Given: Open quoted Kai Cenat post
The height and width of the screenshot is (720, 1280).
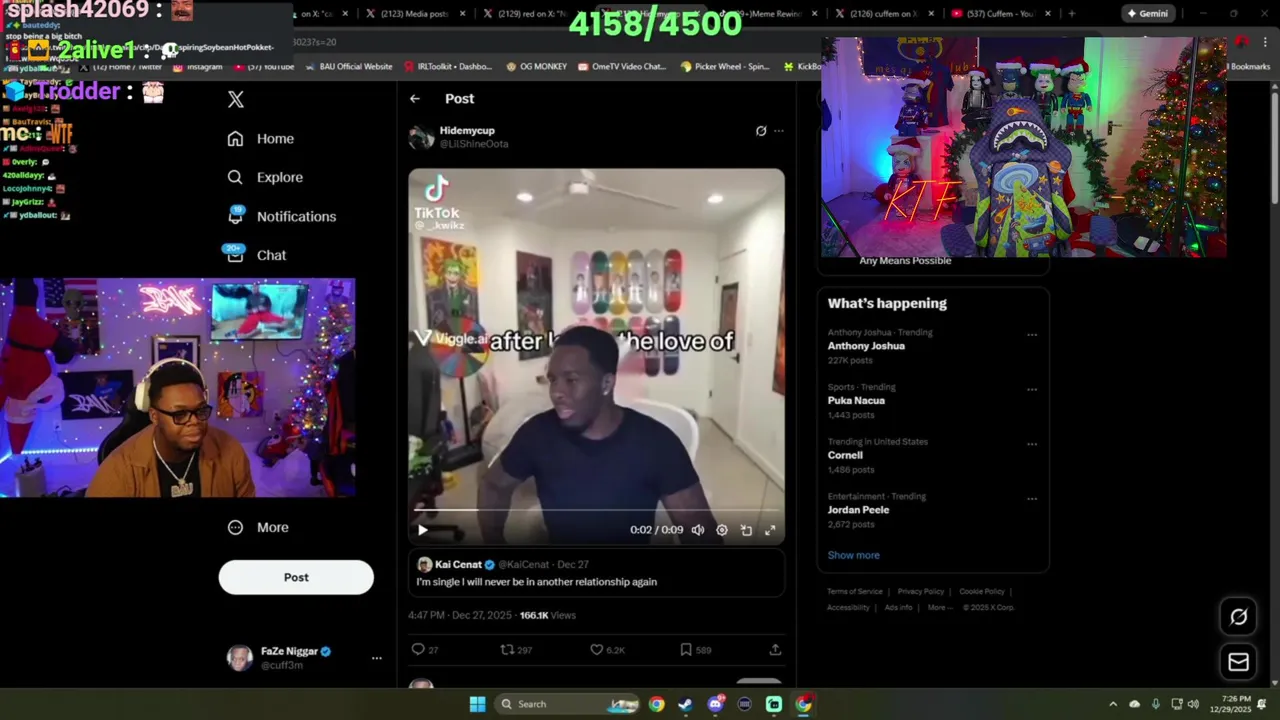Looking at the screenshot, I should [x=596, y=573].
